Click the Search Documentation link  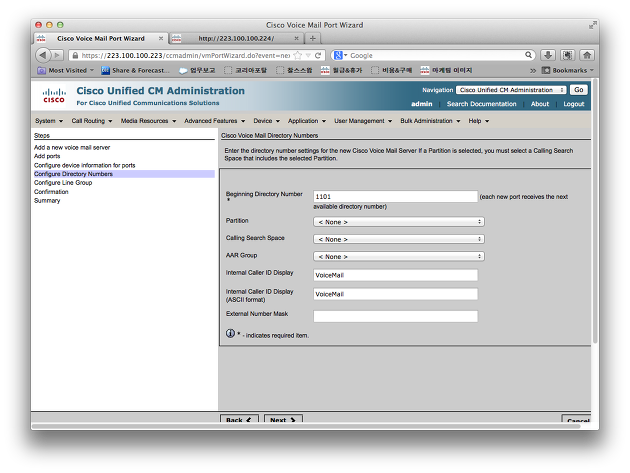481,104
